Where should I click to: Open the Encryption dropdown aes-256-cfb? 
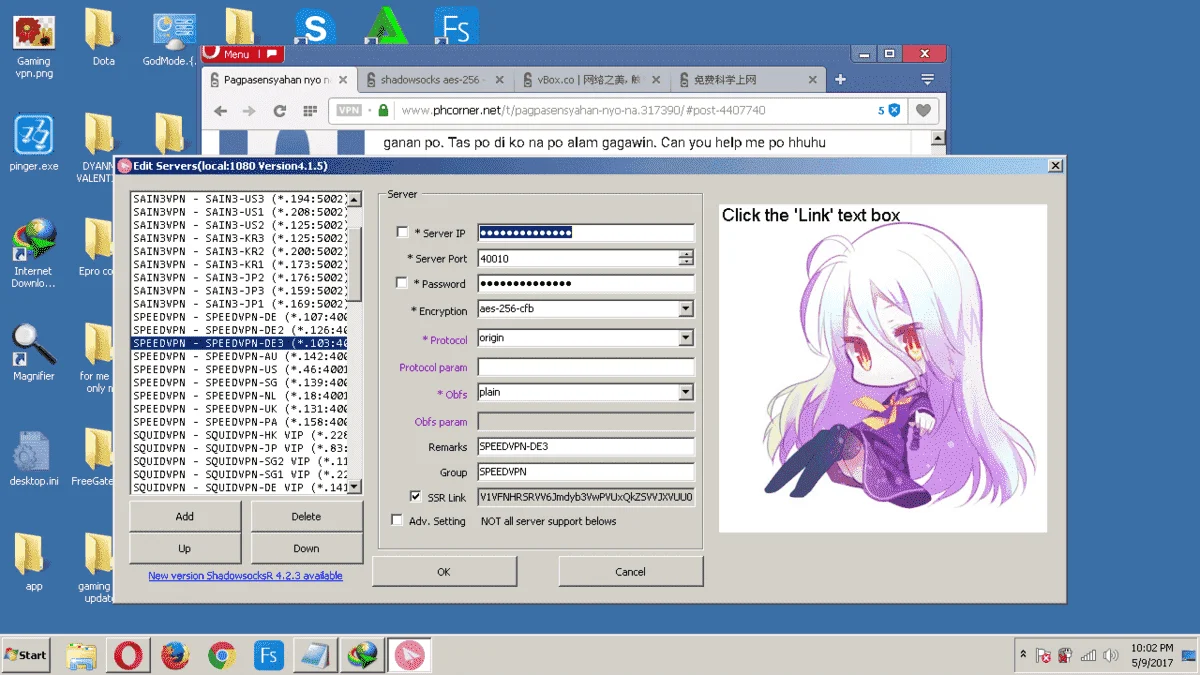(x=686, y=309)
